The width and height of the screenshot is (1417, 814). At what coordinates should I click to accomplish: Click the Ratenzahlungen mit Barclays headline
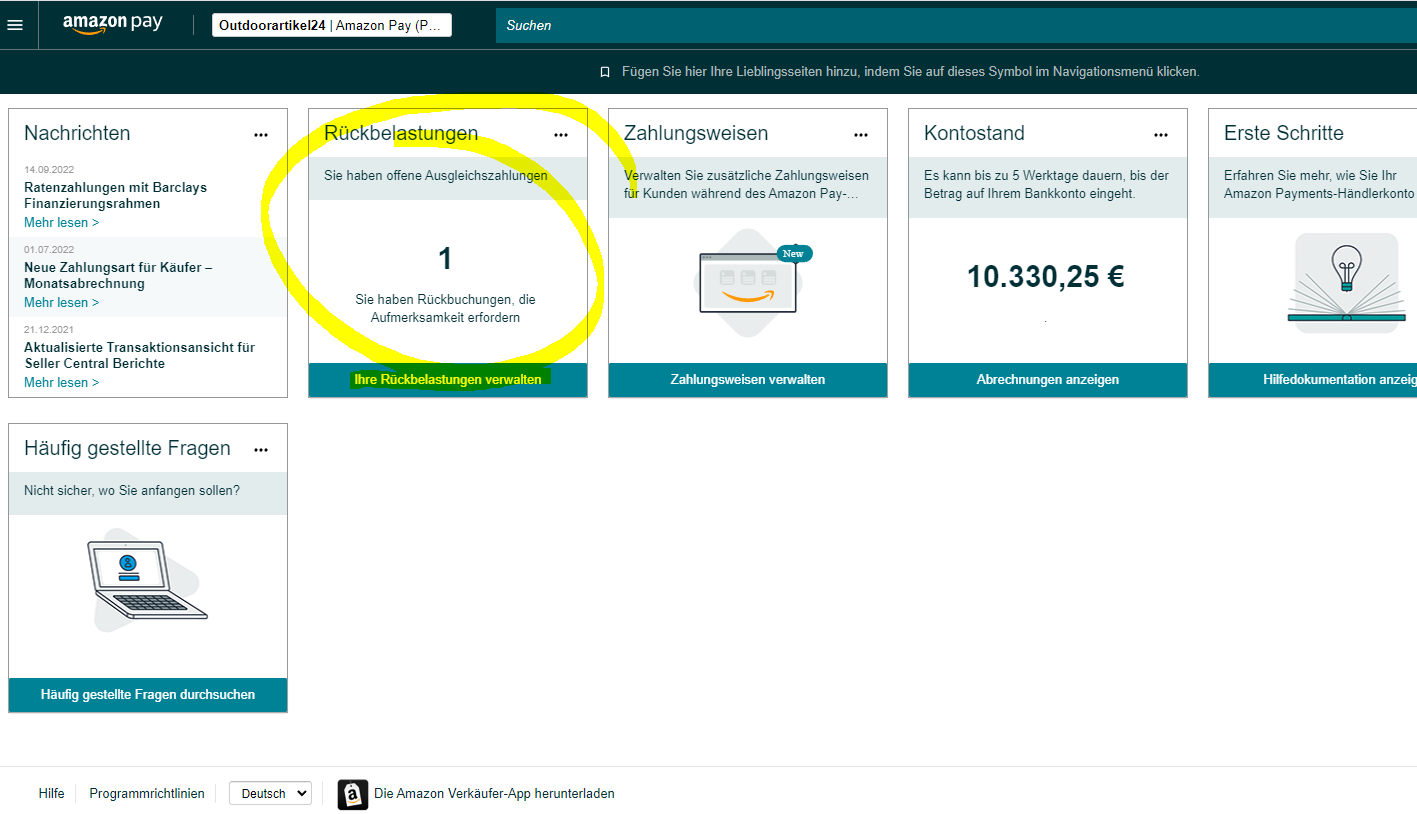click(x=116, y=195)
